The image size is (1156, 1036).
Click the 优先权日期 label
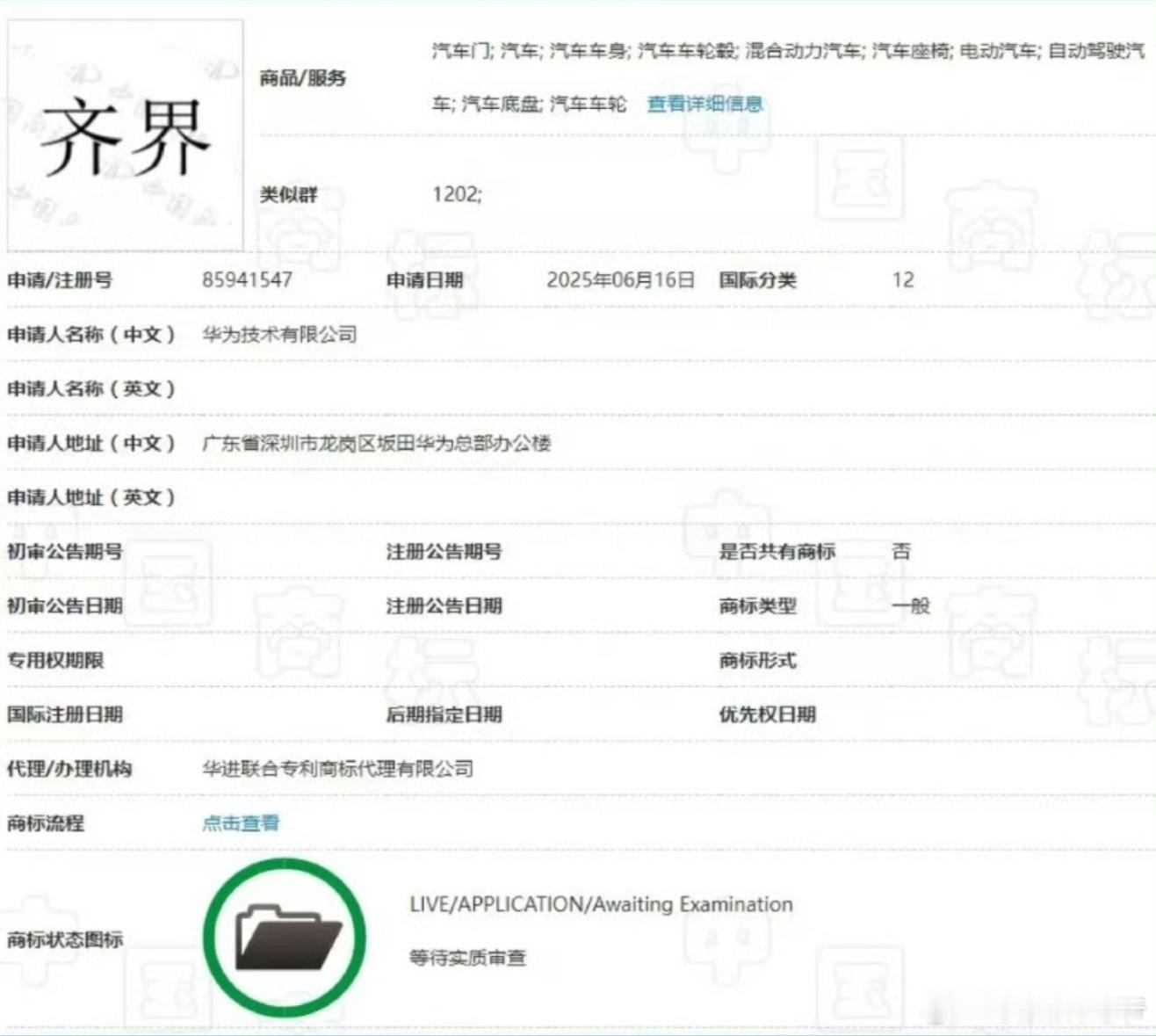[767, 714]
